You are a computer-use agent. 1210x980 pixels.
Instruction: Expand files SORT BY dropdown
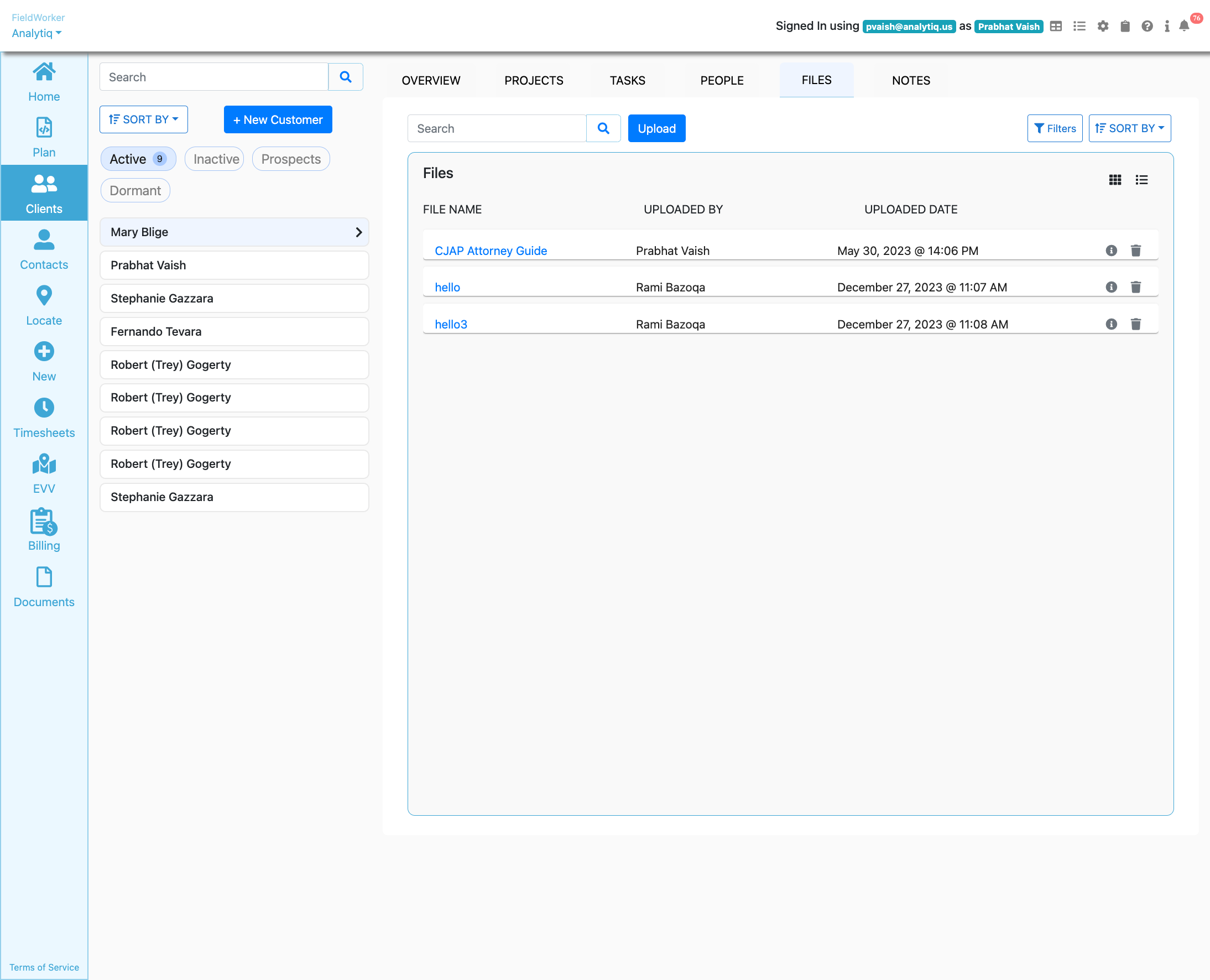pos(1129,128)
